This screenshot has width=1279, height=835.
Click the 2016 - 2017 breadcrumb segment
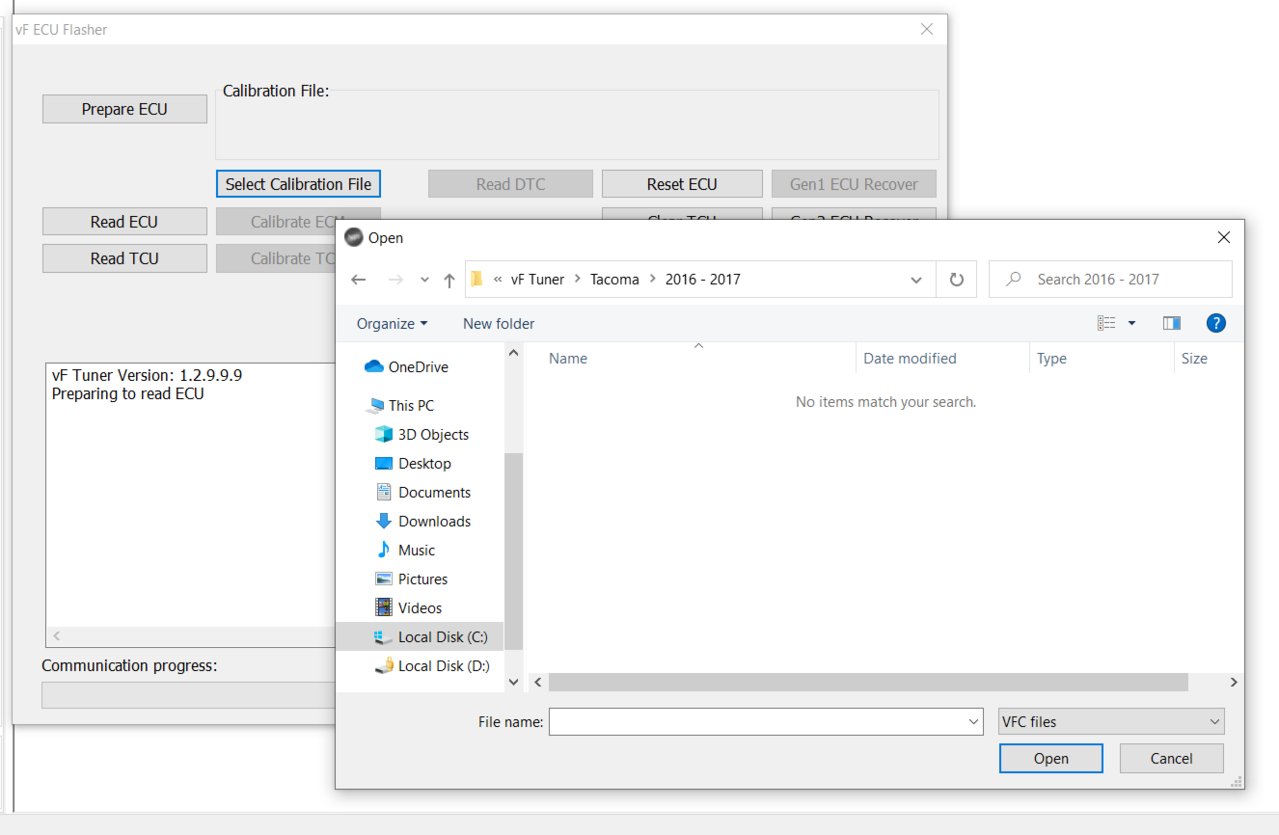click(703, 280)
